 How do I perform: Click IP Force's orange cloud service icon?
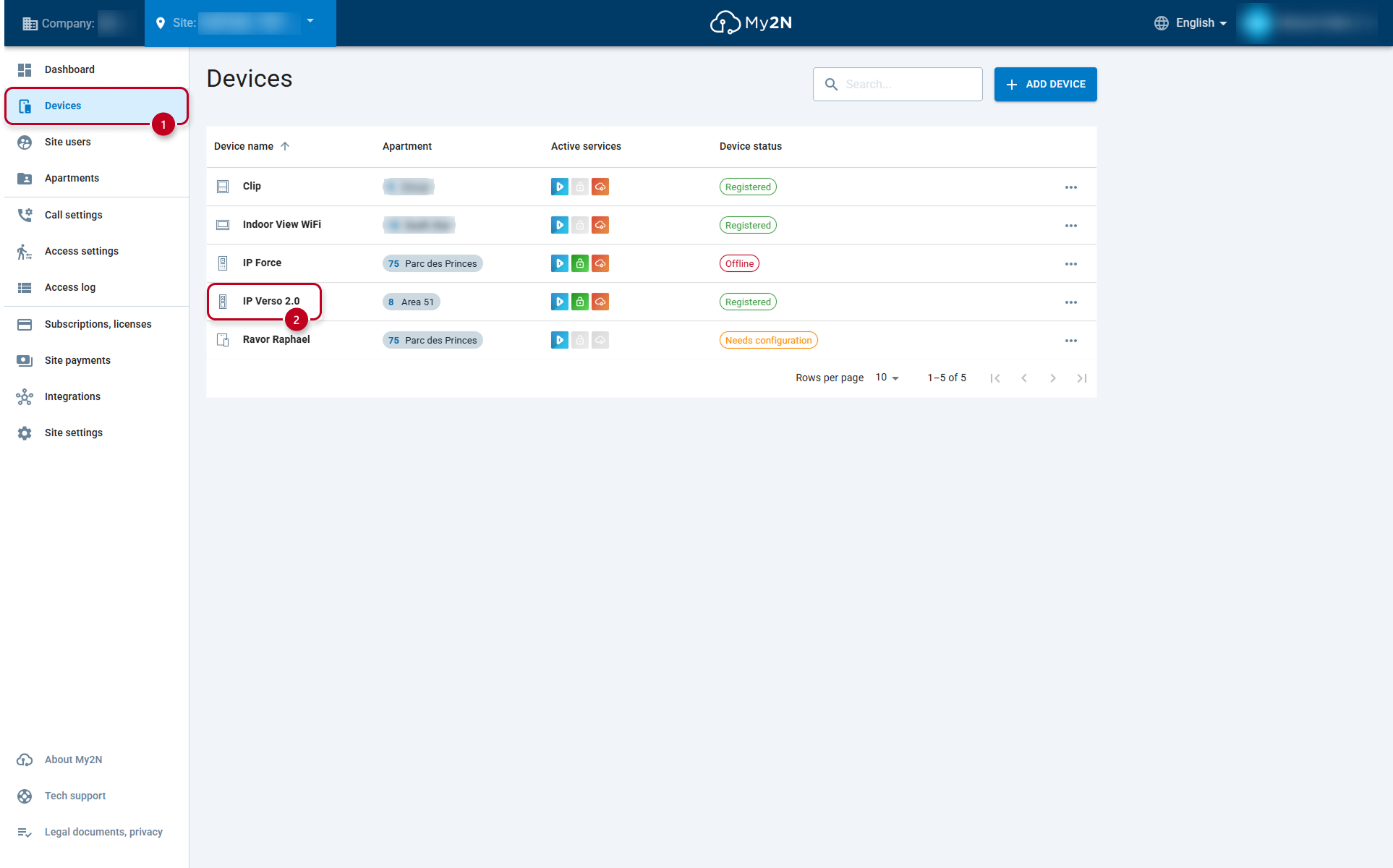click(x=600, y=263)
